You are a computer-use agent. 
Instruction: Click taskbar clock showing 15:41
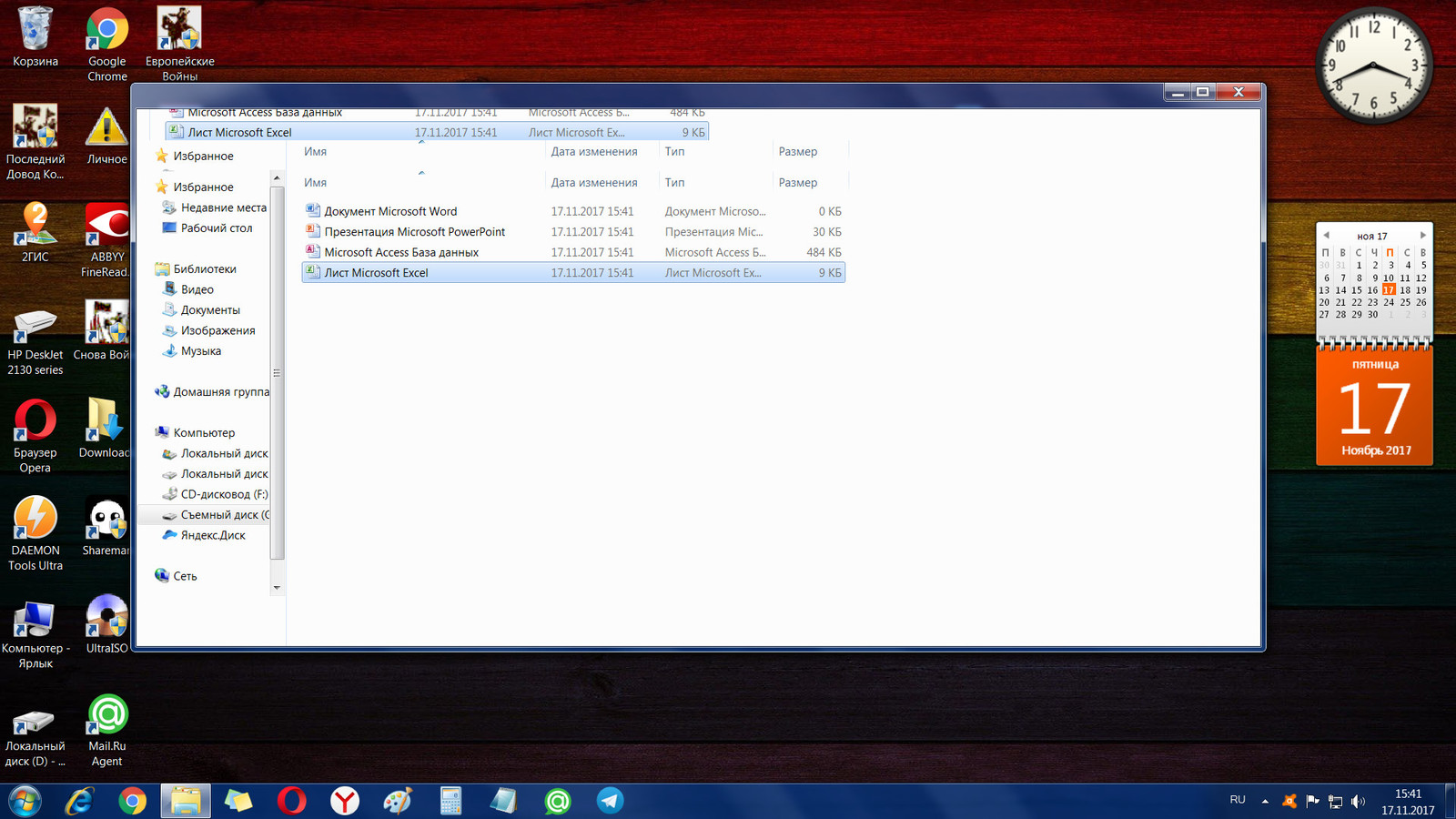point(1408,802)
